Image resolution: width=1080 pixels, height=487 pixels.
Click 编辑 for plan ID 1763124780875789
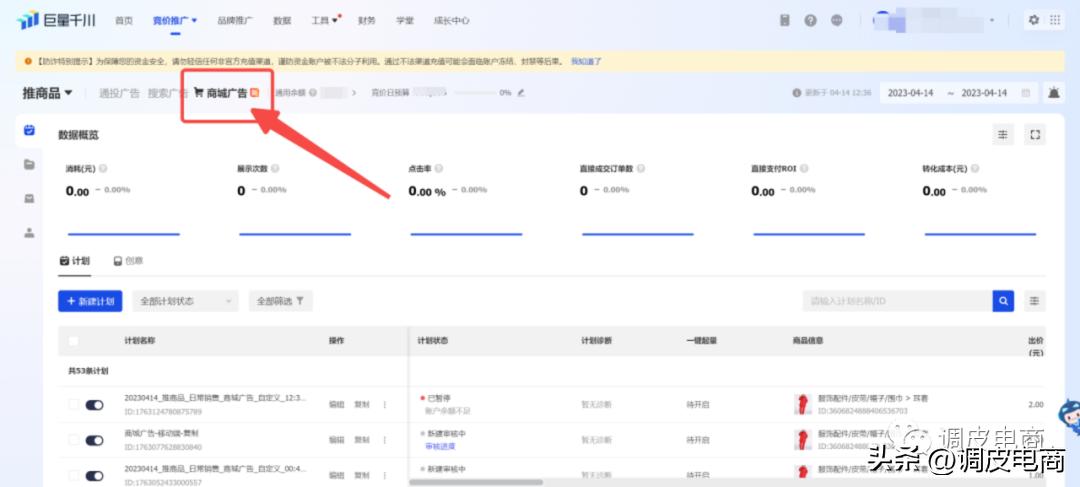[x=336, y=404]
